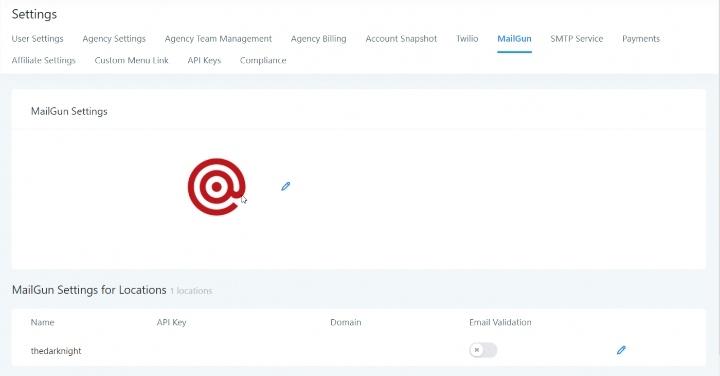Viewport: 720px width, 376px height.
Task: Open the SMTP Service tab
Action: click(577, 39)
